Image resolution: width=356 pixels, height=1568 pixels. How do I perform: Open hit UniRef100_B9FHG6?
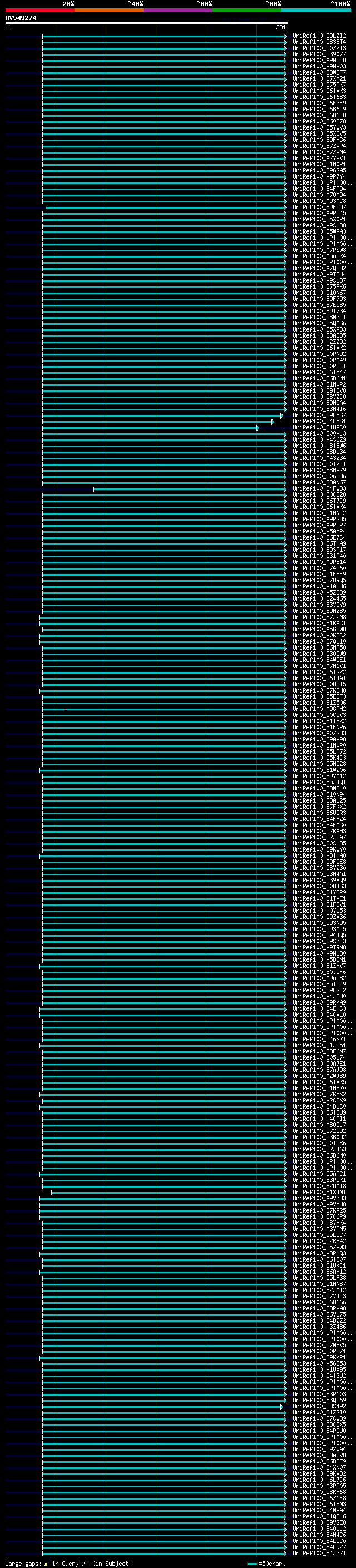319,140
